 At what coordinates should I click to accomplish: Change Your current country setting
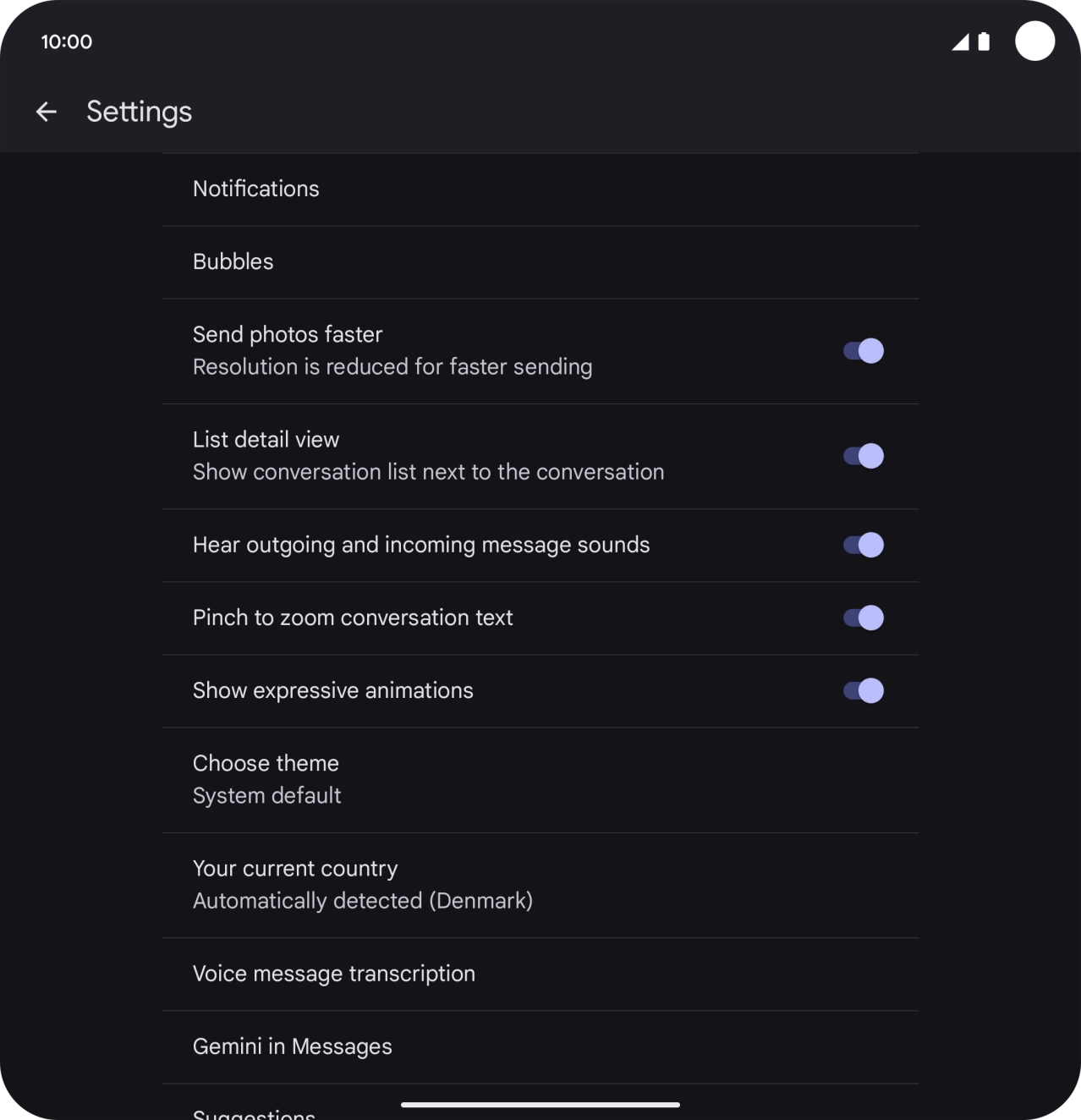[362, 884]
